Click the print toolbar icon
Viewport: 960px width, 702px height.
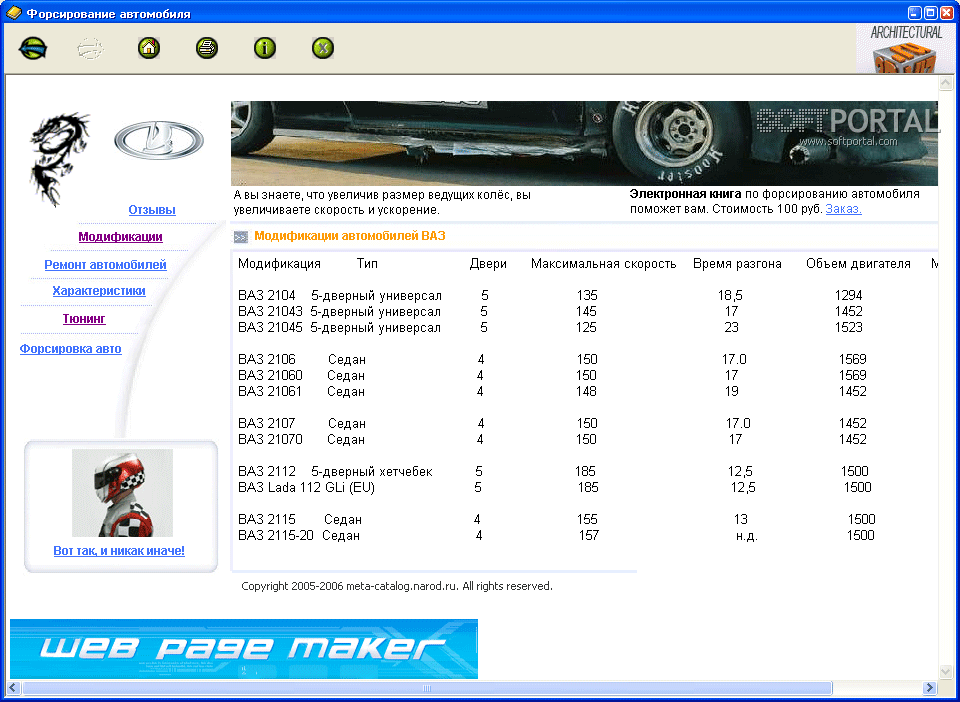point(207,48)
